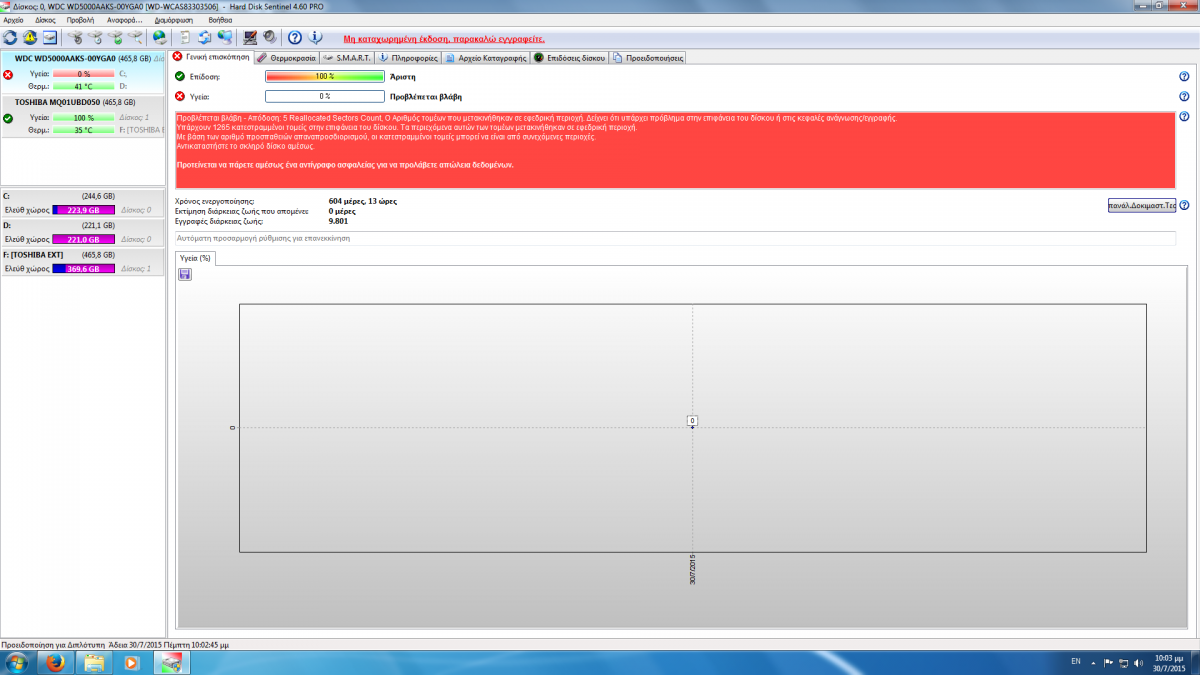
Task: Select the C: partition free space entry
Action: tap(83, 203)
